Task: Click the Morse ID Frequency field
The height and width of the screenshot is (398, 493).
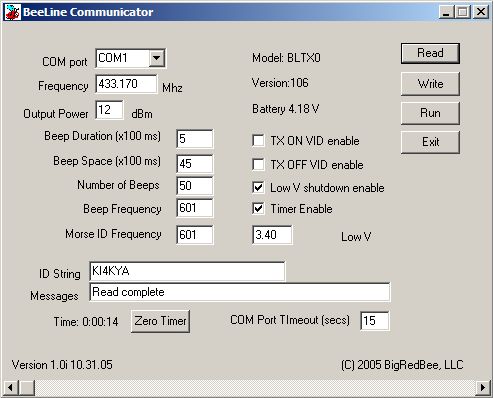Action: tap(195, 235)
